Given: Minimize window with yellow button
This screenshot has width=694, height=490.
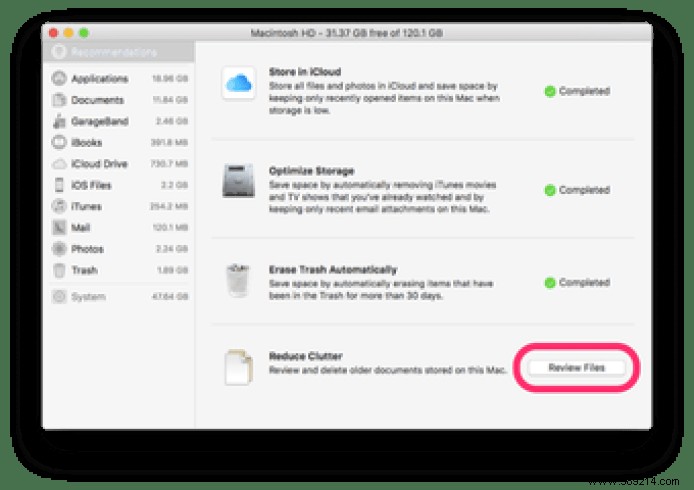Looking at the screenshot, I should point(69,33).
